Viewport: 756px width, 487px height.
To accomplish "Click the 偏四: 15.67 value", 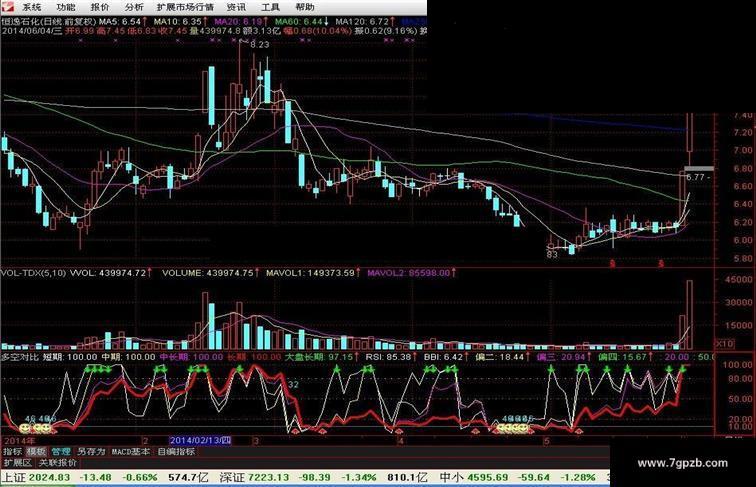I will tap(622, 357).
